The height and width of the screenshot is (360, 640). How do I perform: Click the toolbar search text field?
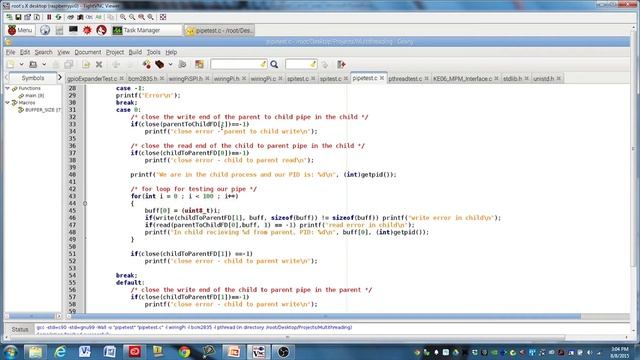[239, 64]
